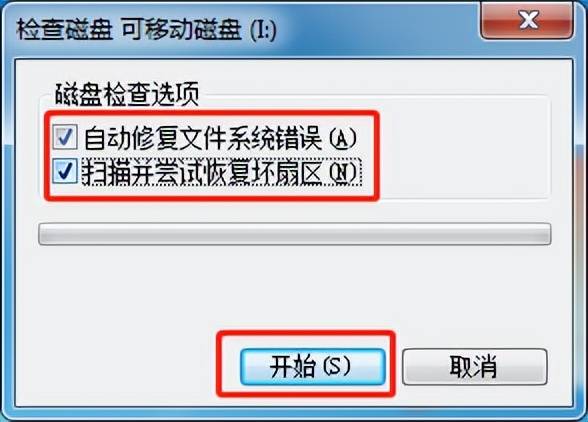Click the (A) accelerator of first option

pyautogui.click(x=343, y=138)
